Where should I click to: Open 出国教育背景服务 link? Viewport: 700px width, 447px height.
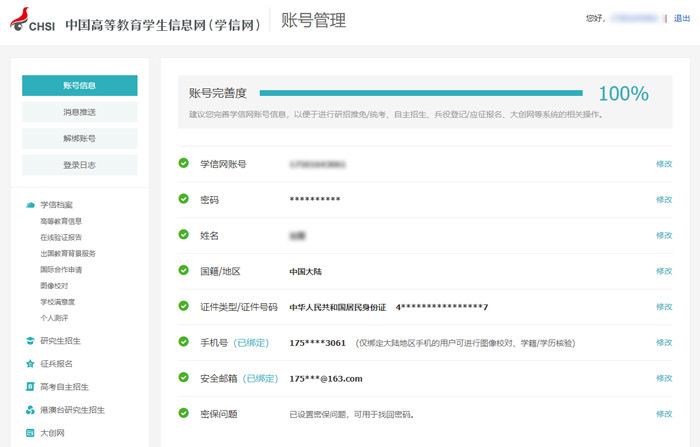tap(68, 253)
